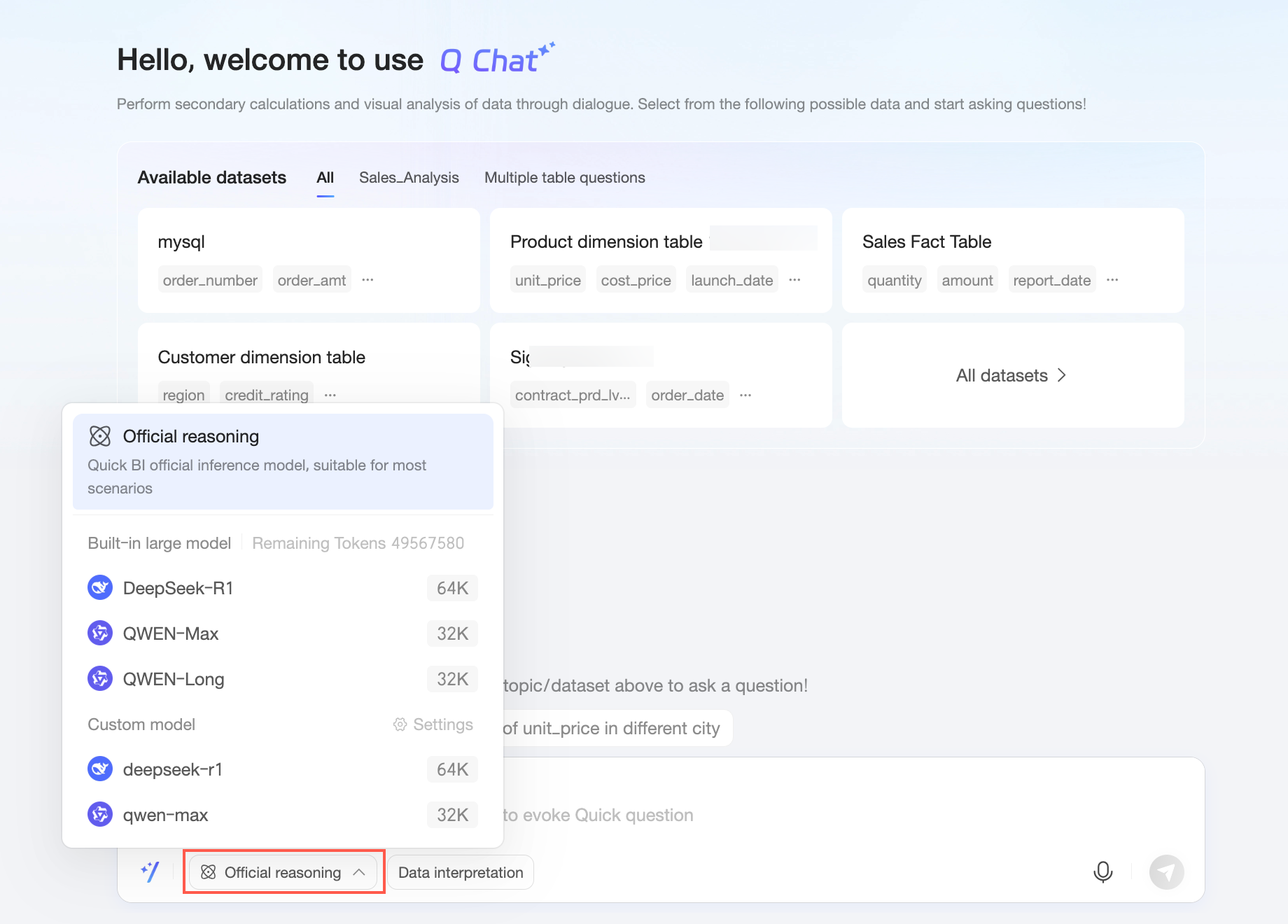Pick the custom qwen-max model
The width and height of the screenshot is (1288, 924).
click(x=283, y=815)
